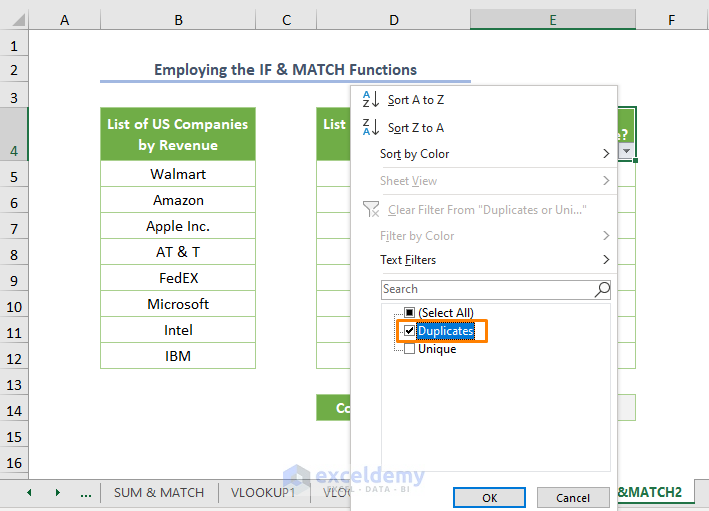The width and height of the screenshot is (709, 511).
Task: Click the Apple Inc. cell
Action: click(x=178, y=226)
